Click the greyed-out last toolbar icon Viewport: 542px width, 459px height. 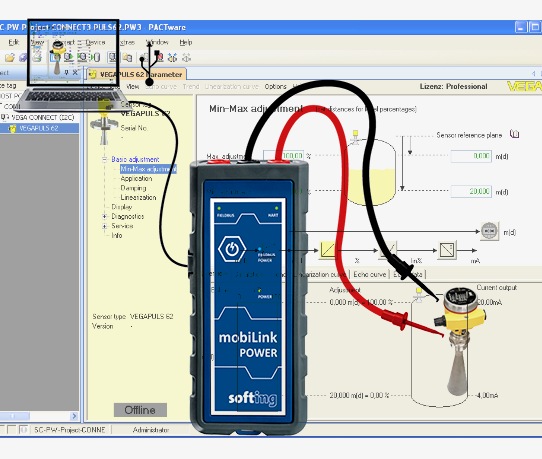click(187, 57)
